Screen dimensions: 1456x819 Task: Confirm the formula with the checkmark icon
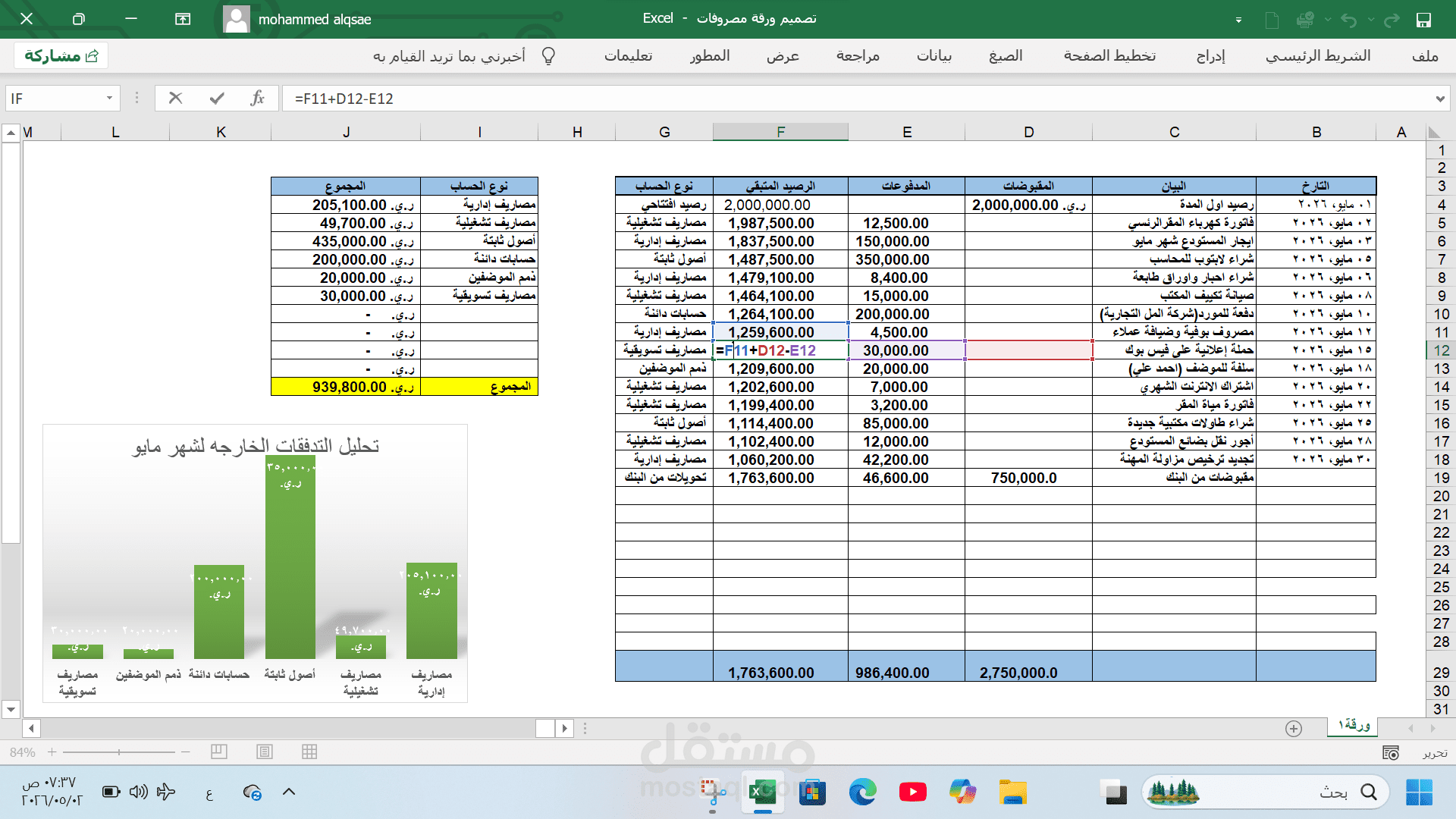point(217,98)
